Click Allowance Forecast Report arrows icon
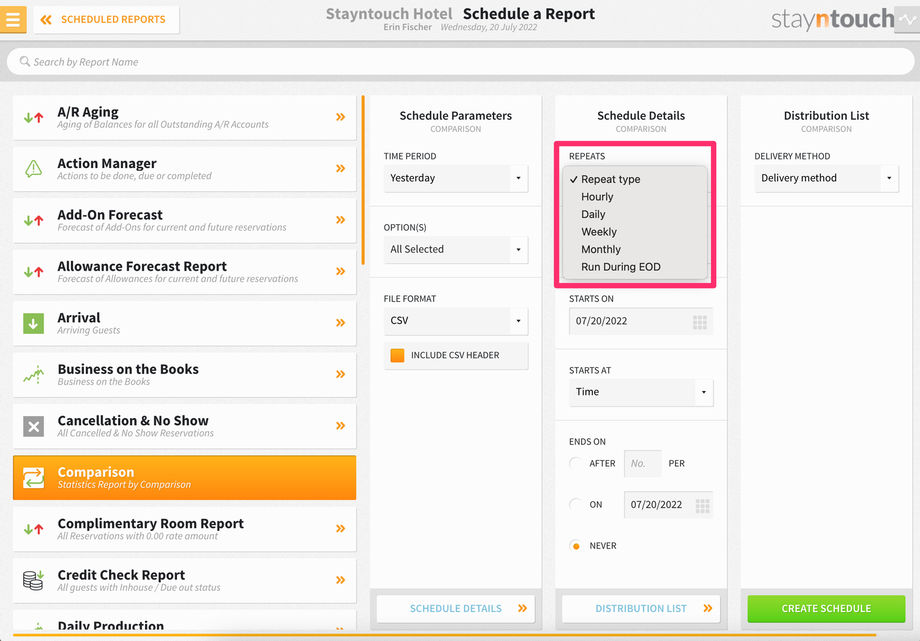The width and height of the screenshot is (920, 641). click(33, 272)
